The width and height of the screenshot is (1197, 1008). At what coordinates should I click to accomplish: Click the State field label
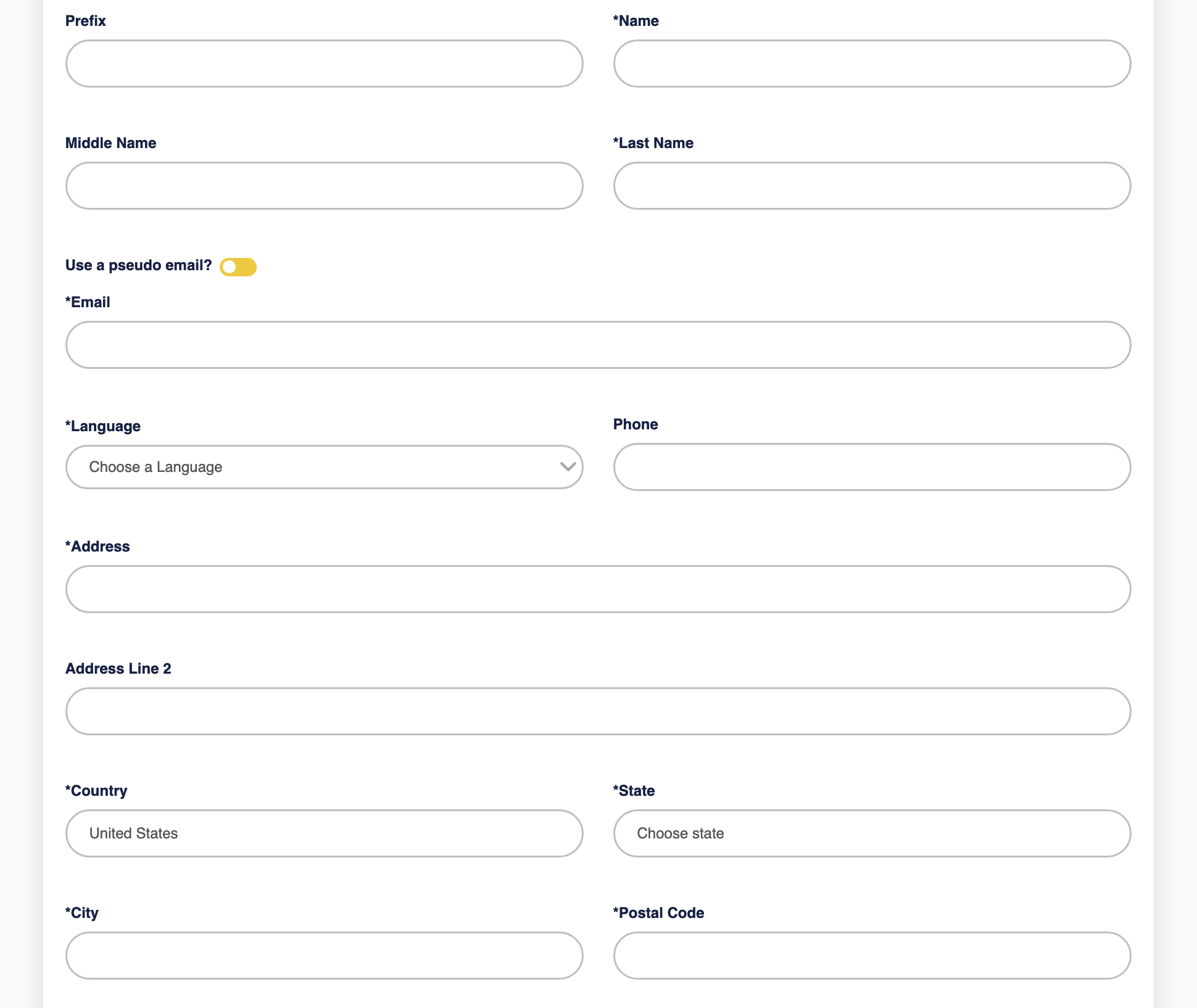[634, 791]
